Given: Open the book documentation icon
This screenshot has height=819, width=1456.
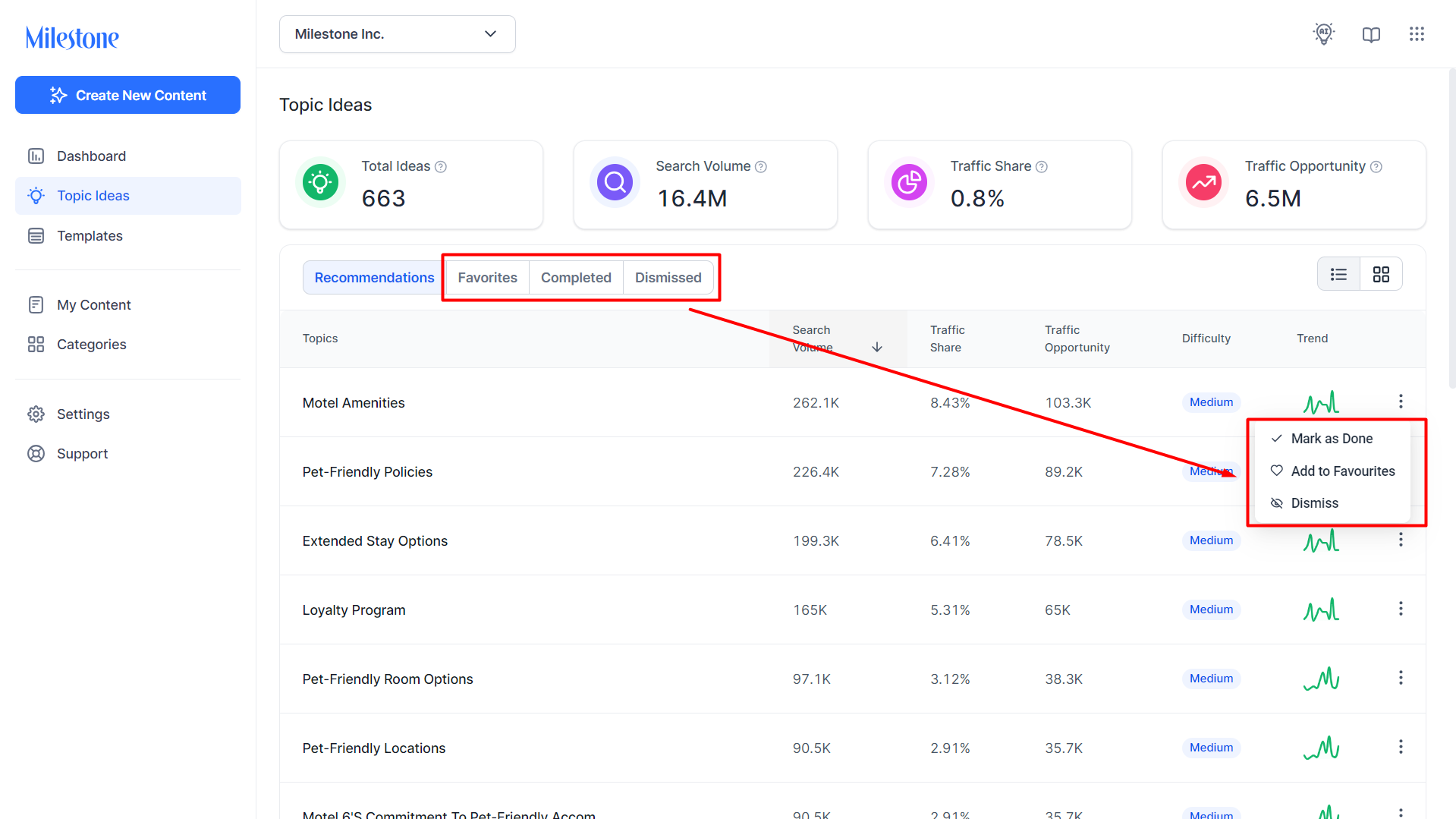Looking at the screenshot, I should 1371,34.
